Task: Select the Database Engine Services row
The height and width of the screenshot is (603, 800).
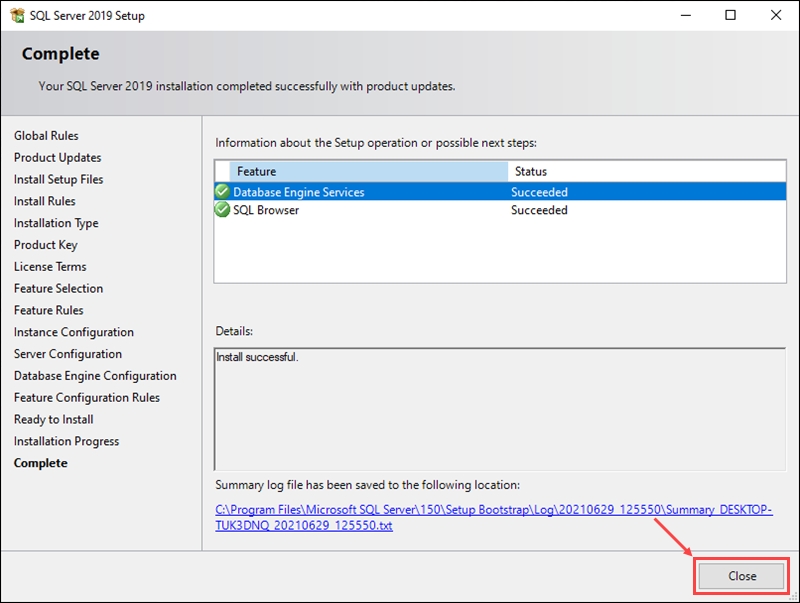Action: (x=500, y=192)
